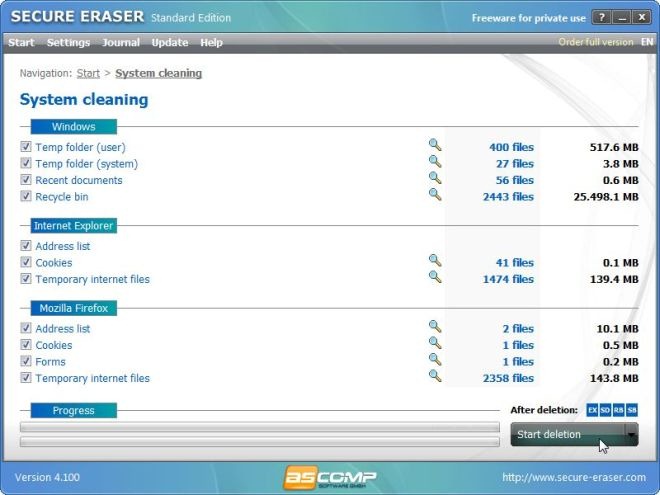
Task: Click Version 4.100 text in footer
Action: point(47,477)
